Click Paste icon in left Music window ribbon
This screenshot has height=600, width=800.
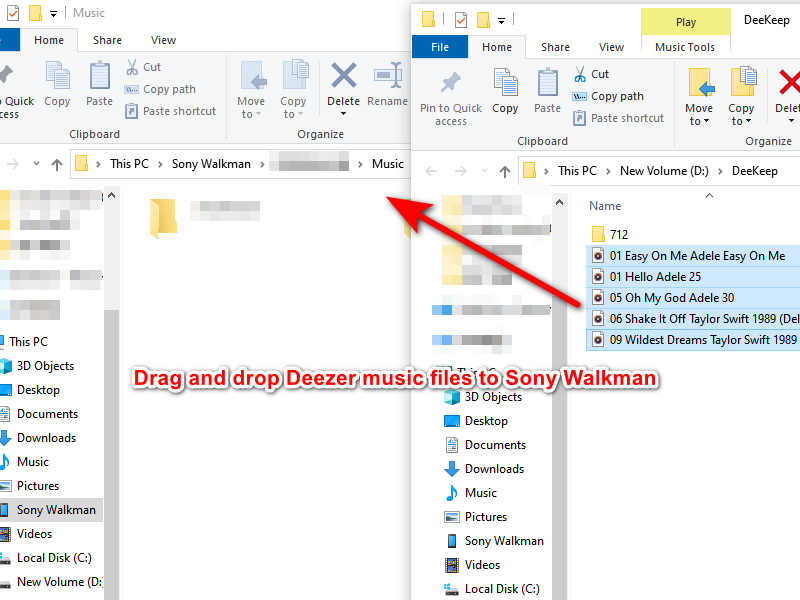click(x=99, y=77)
